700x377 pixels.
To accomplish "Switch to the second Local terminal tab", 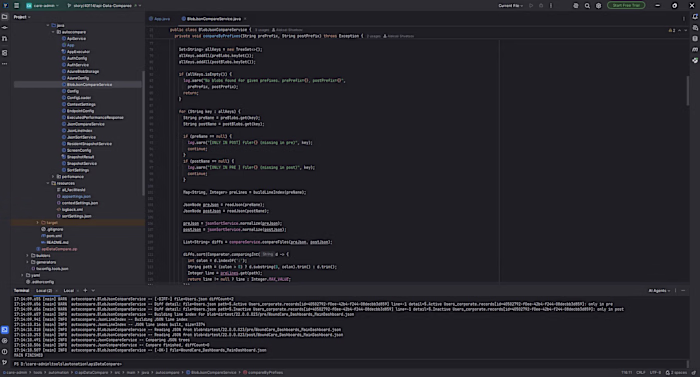I will (68, 290).
